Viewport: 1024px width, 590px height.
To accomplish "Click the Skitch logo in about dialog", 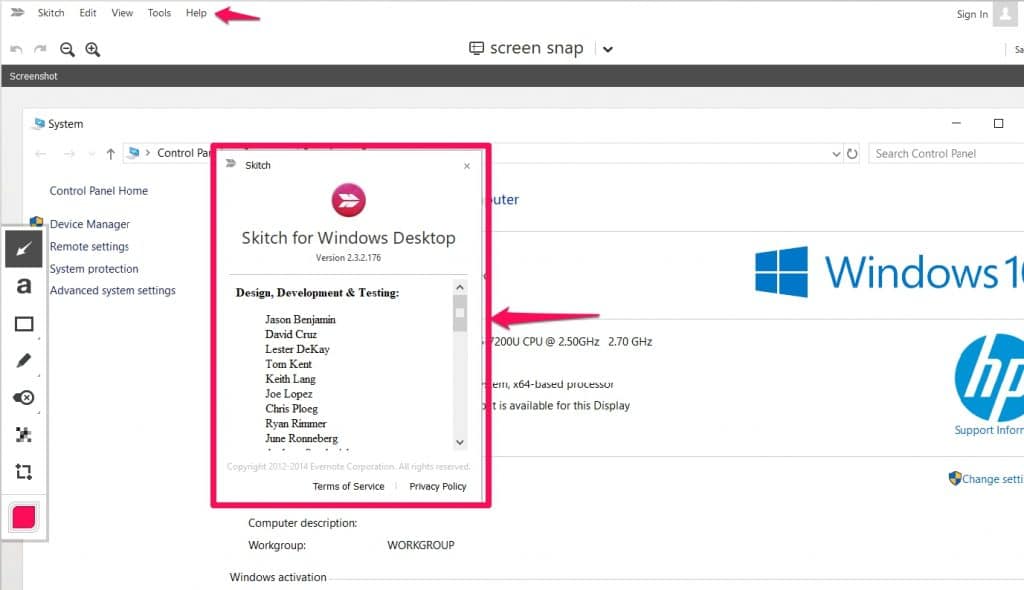I will pyautogui.click(x=349, y=200).
